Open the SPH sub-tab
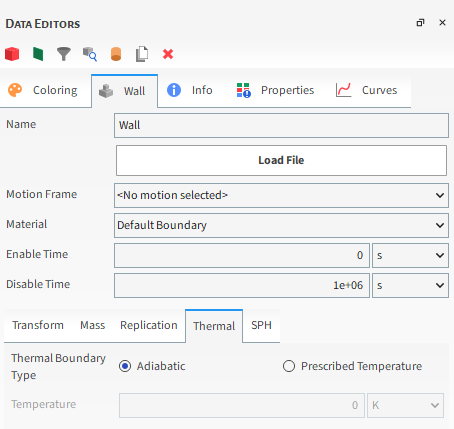 [x=261, y=325]
